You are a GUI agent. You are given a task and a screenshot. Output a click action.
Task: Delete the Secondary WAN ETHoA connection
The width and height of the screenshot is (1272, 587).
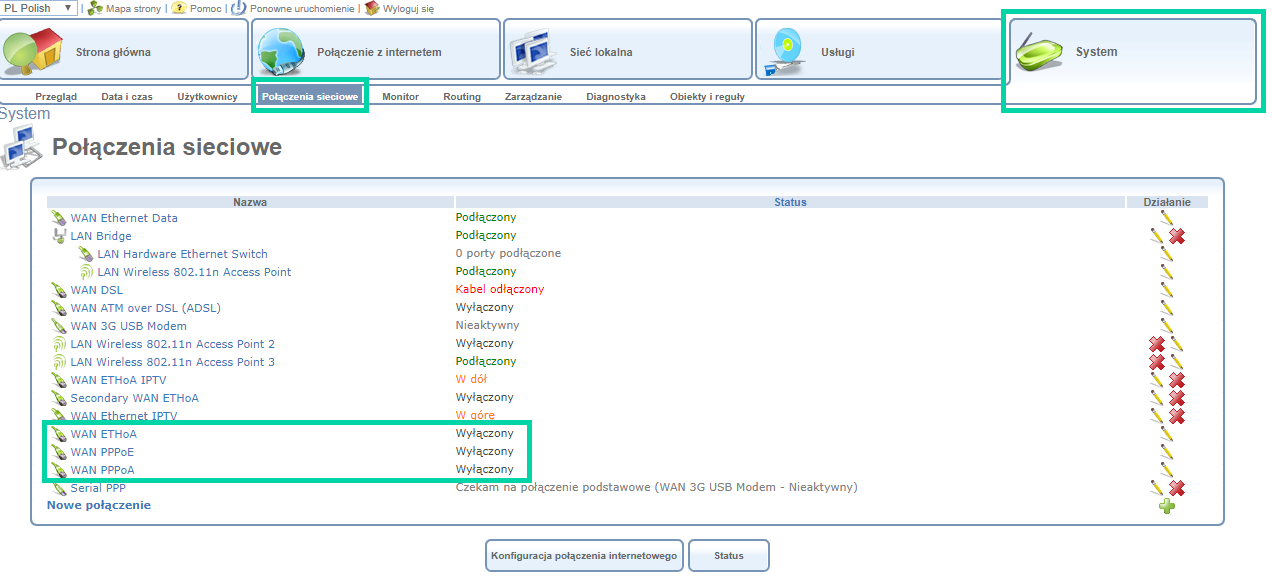point(1177,398)
